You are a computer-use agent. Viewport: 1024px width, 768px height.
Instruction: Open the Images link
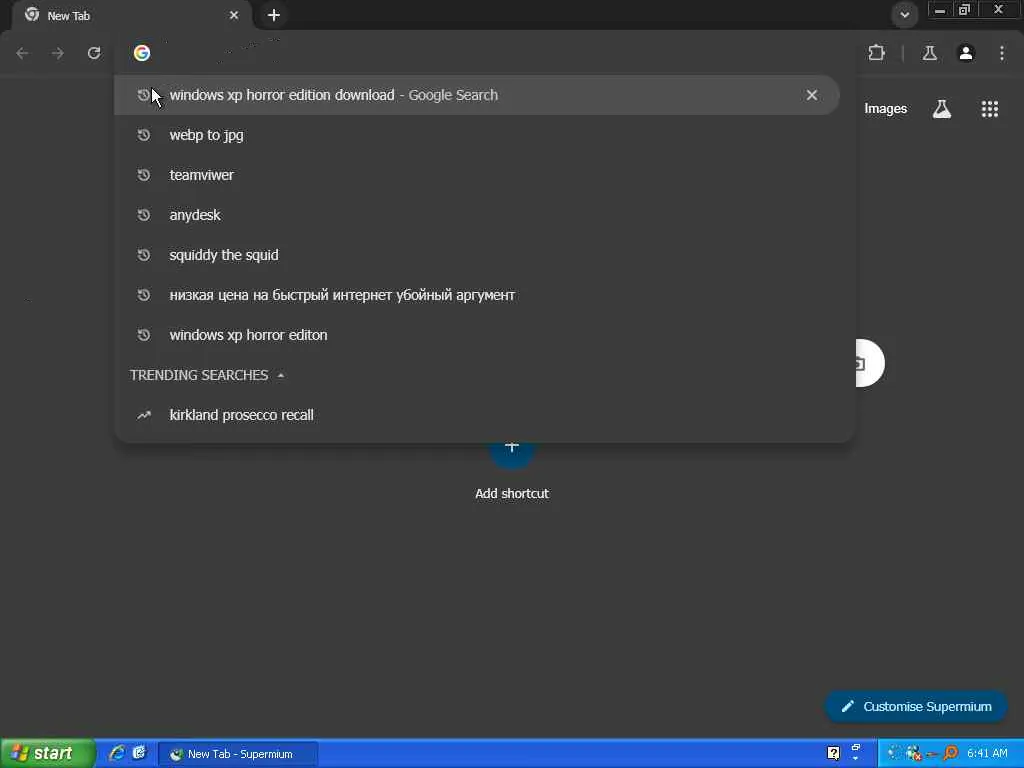(x=886, y=109)
